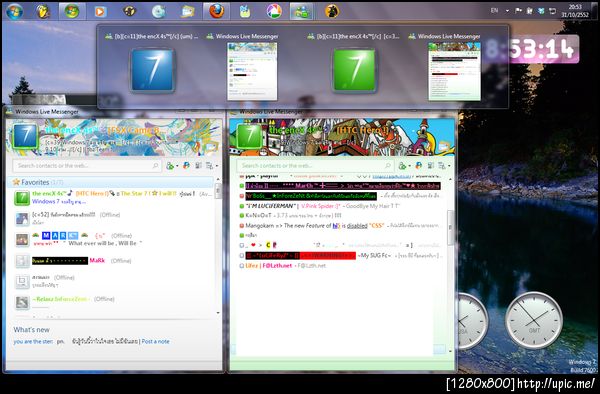
Task: Open the Windows flag taskbar icon
Action: 72,11
